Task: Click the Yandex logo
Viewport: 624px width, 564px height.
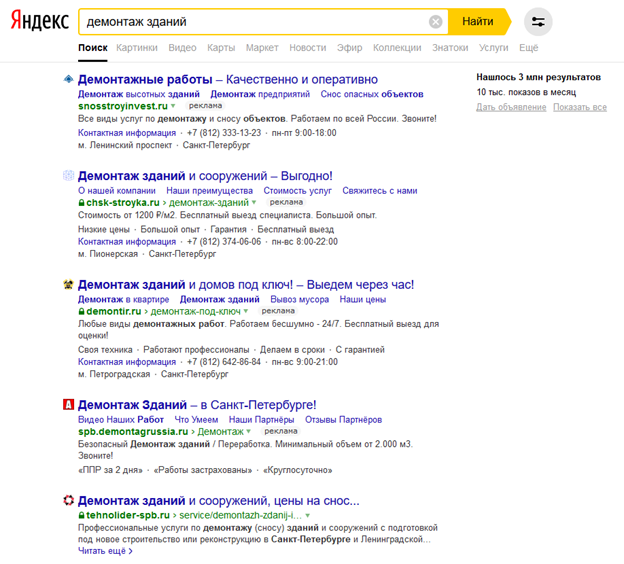Action: 39,21
